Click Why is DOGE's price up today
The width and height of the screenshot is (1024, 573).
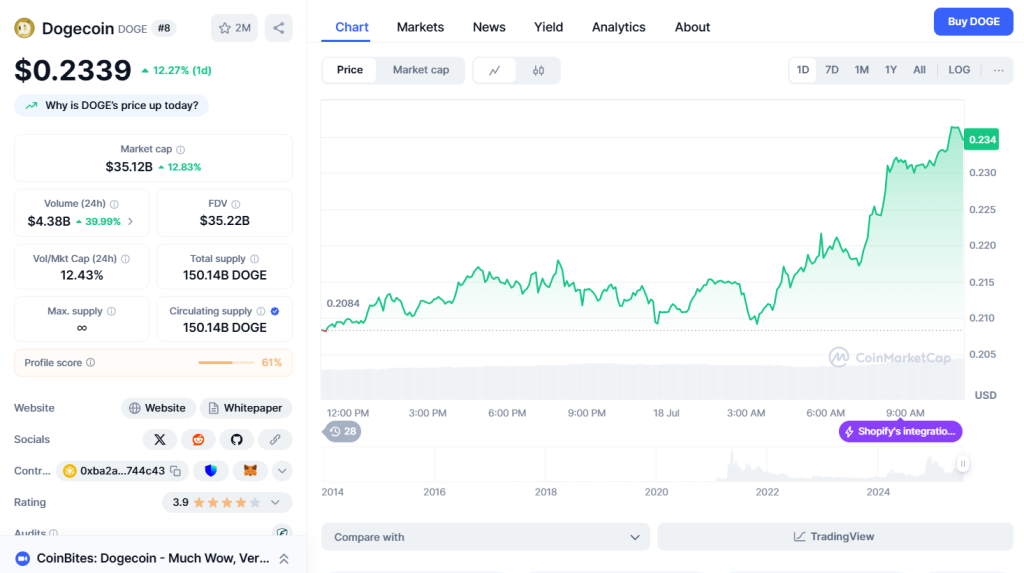coord(111,105)
